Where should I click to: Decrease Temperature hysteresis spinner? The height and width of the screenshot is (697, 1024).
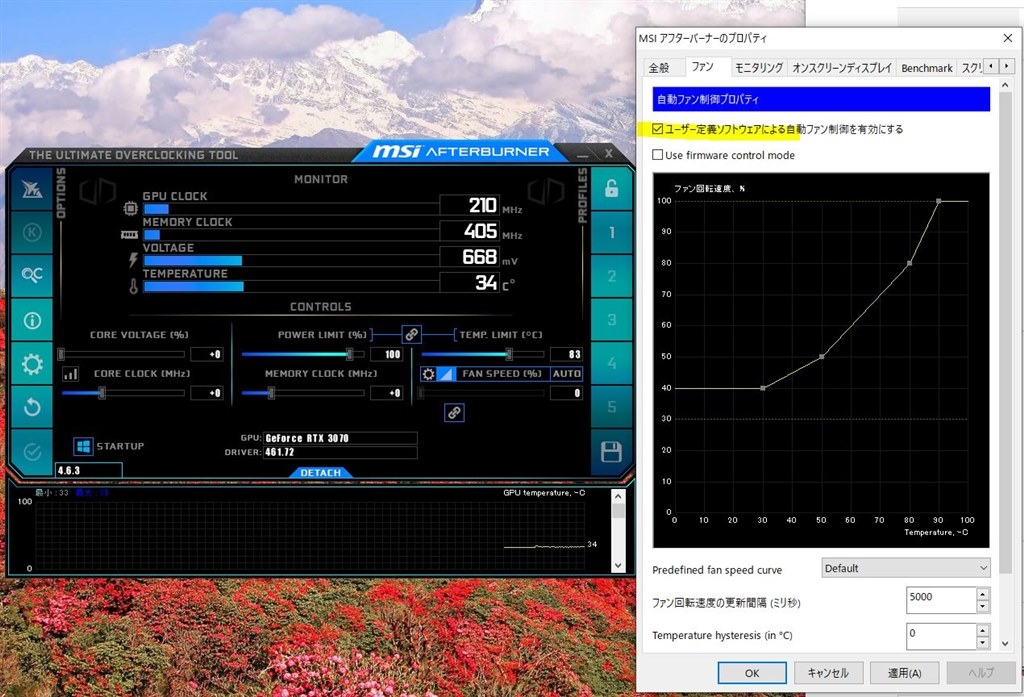[x=982, y=643]
